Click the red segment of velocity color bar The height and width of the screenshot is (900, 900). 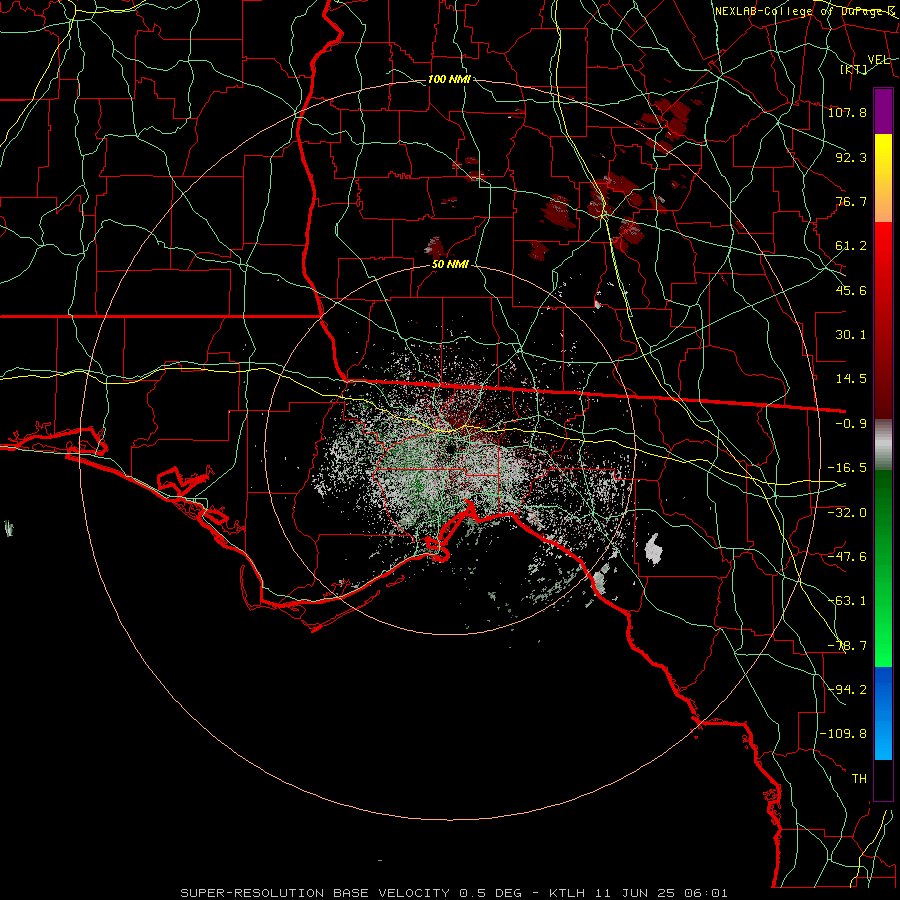[x=883, y=320]
